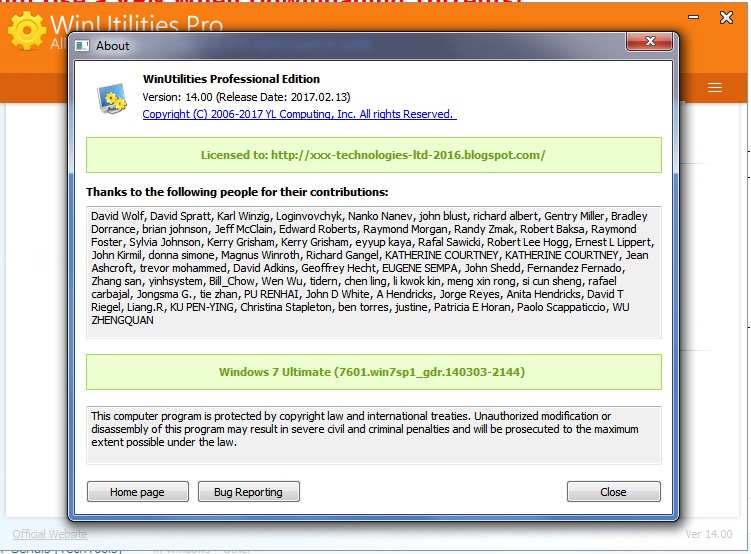Click the Version 14.00 release date text
The height and width of the screenshot is (554, 751).
[246, 97]
